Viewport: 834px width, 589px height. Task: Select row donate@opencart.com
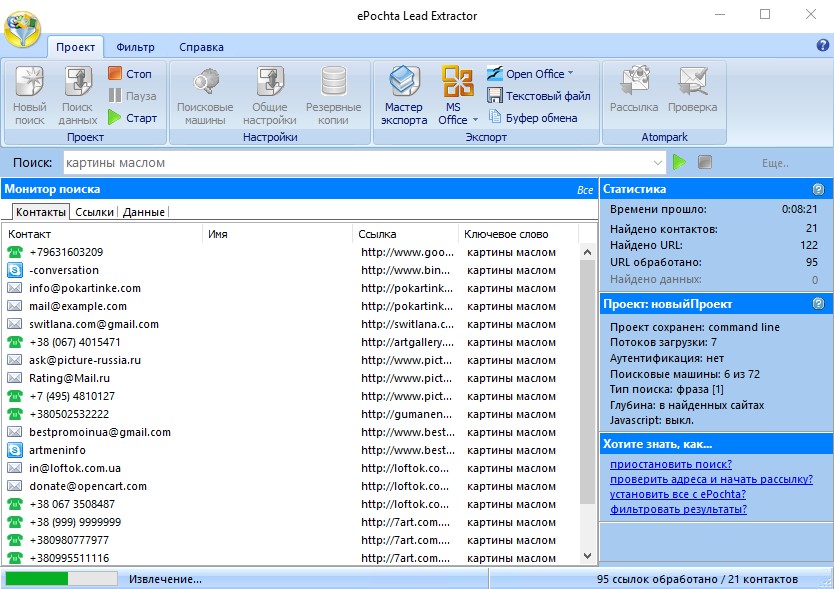pos(290,486)
